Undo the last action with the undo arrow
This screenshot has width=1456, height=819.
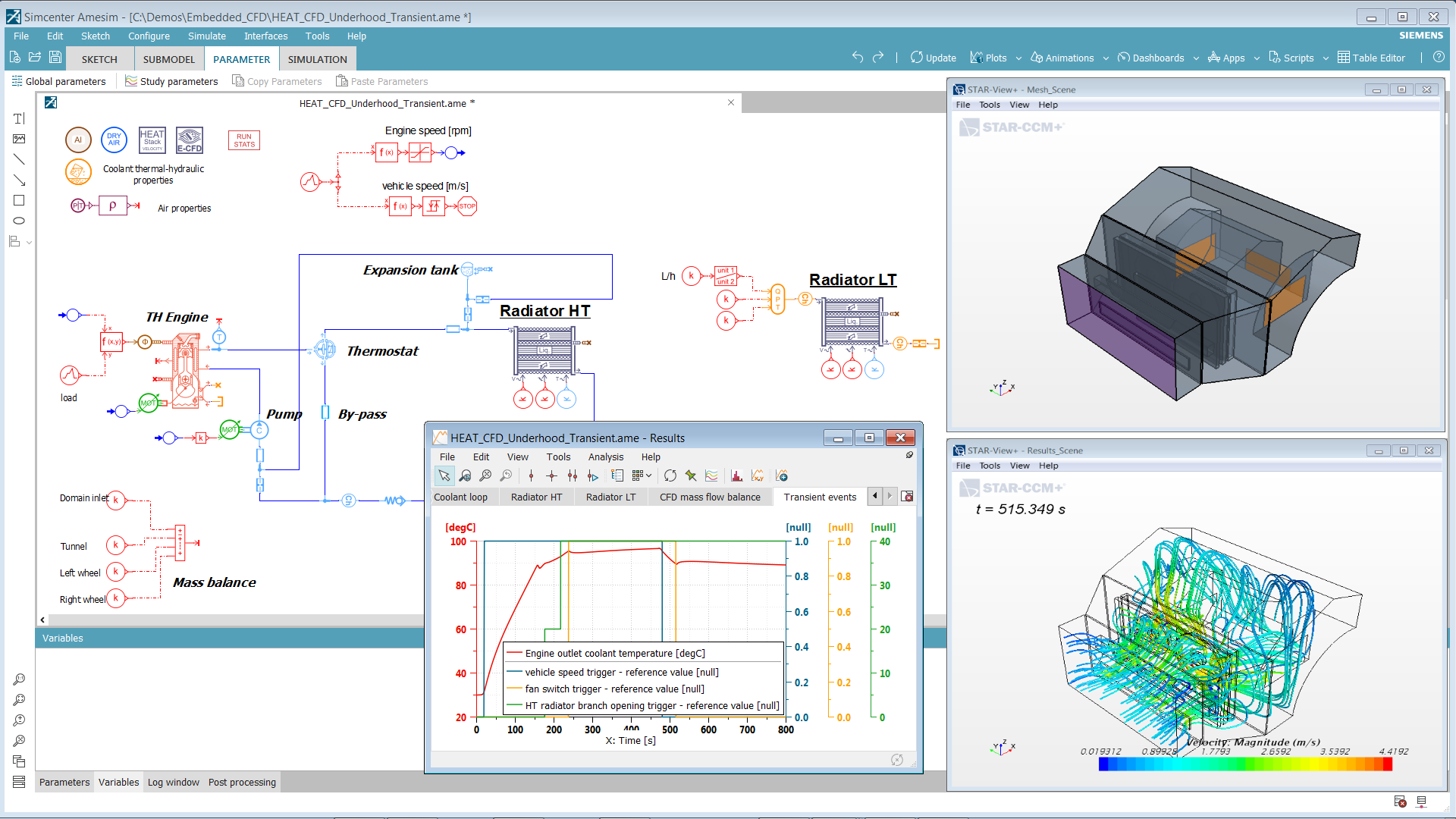pyautogui.click(x=857, y=56)
